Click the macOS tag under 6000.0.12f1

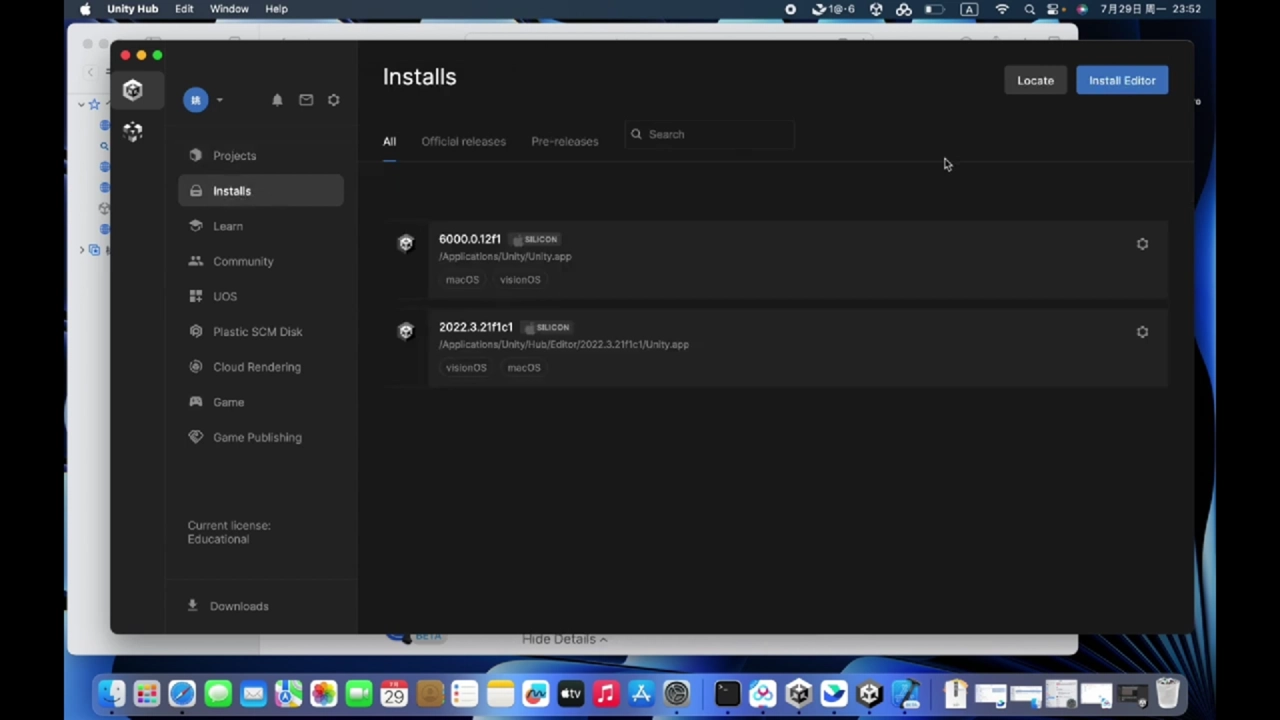click(462, 280)
